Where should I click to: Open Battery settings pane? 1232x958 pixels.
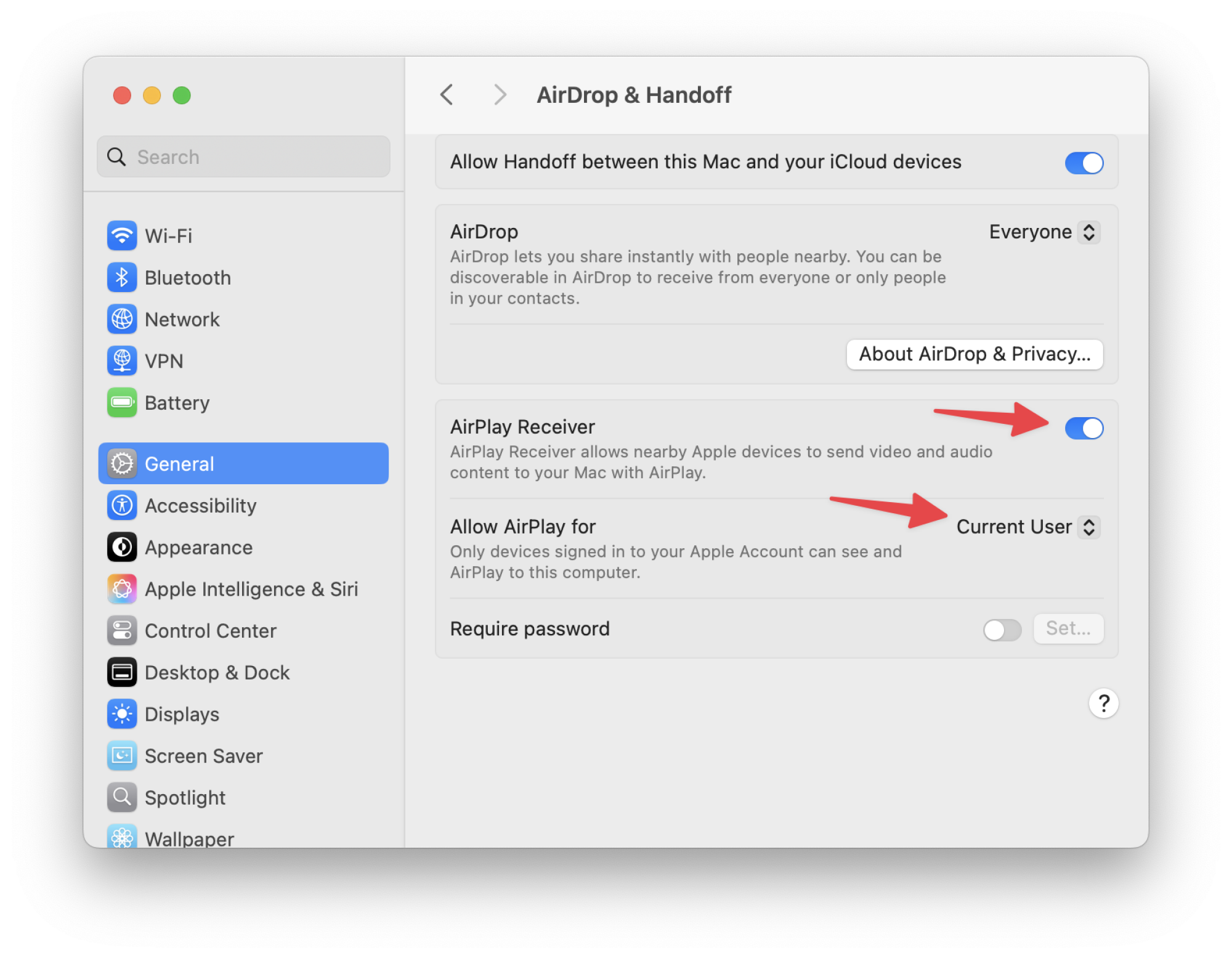click(x=243, y=402)
